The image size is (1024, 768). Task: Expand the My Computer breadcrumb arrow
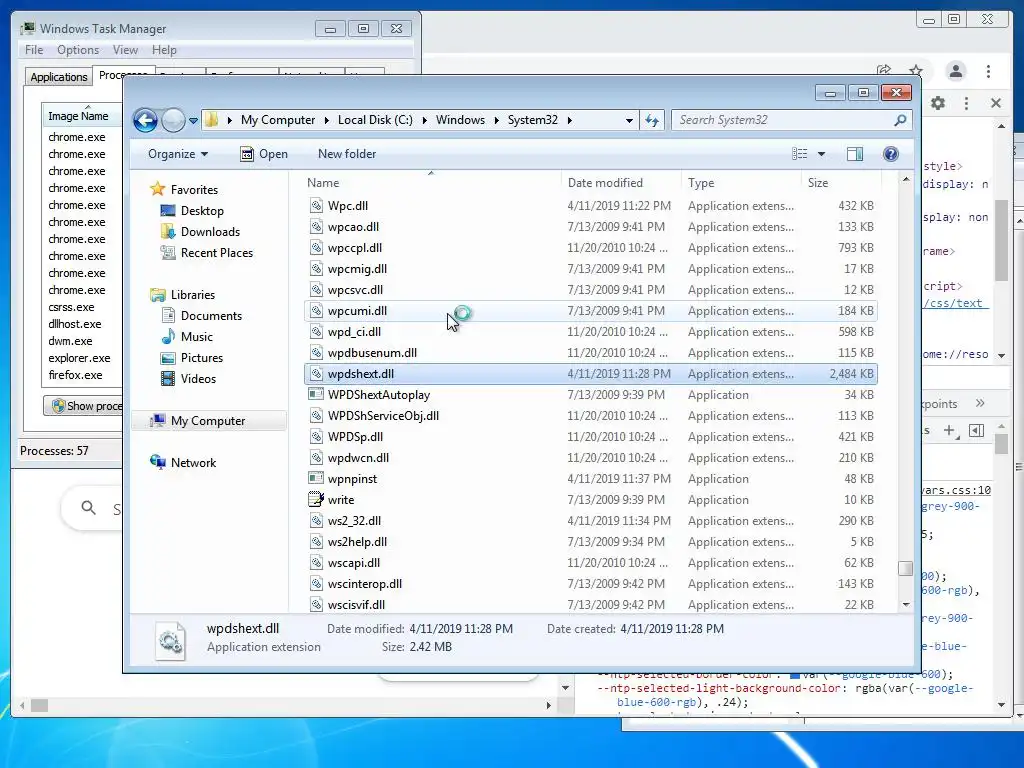327,120
